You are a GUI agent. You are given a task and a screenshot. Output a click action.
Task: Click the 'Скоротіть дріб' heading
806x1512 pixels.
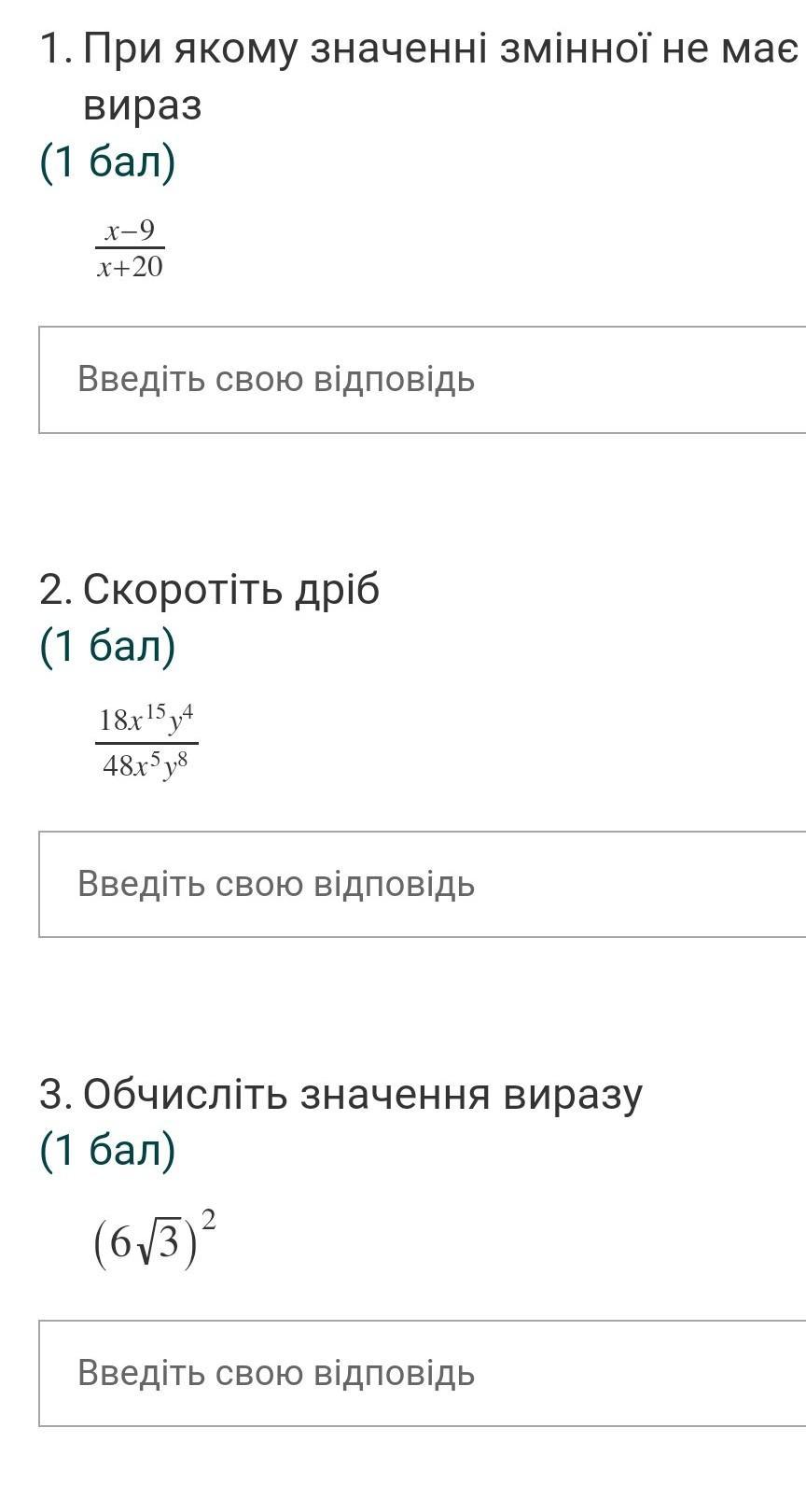click(231, 589)
